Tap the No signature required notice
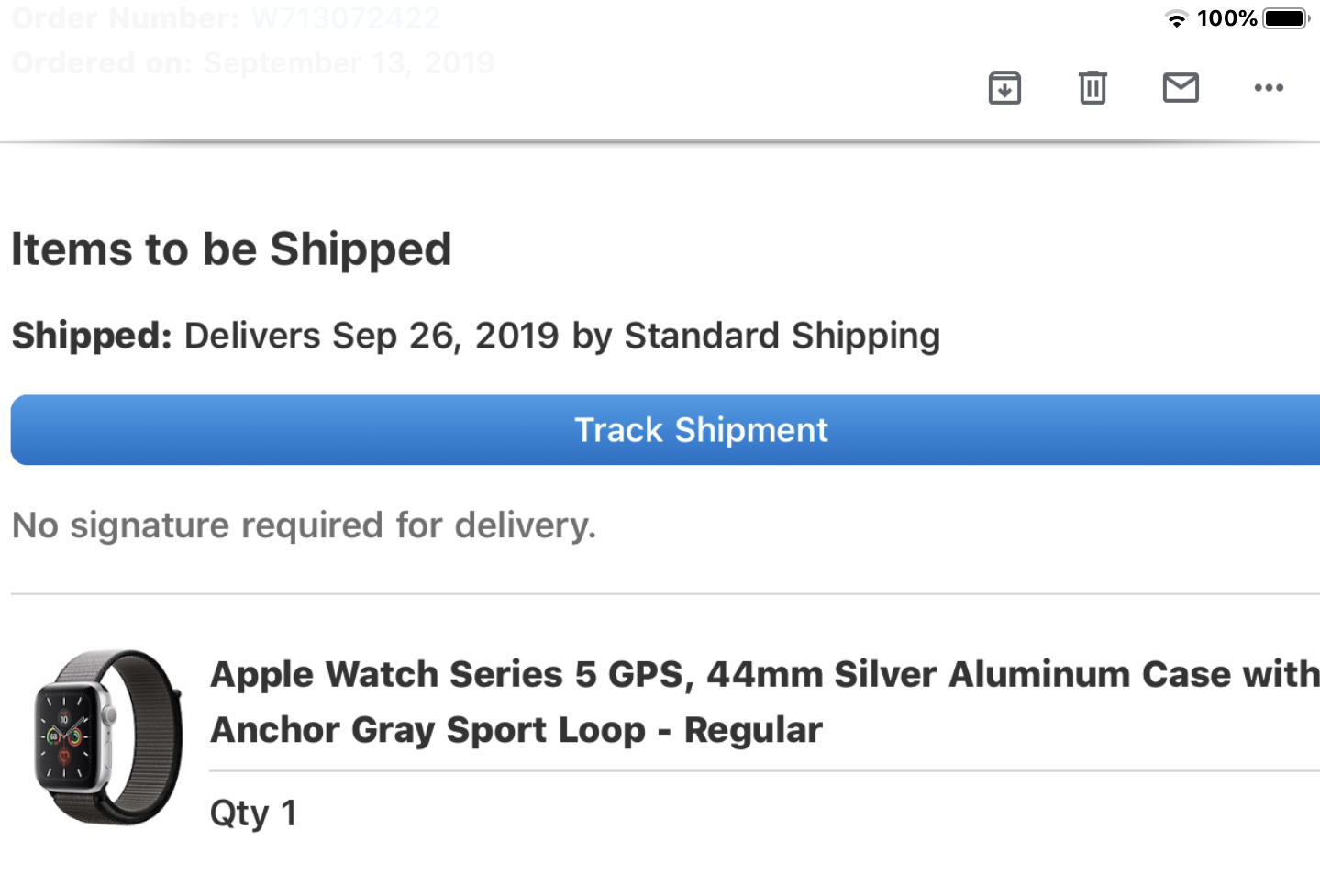 pos(304,525)
